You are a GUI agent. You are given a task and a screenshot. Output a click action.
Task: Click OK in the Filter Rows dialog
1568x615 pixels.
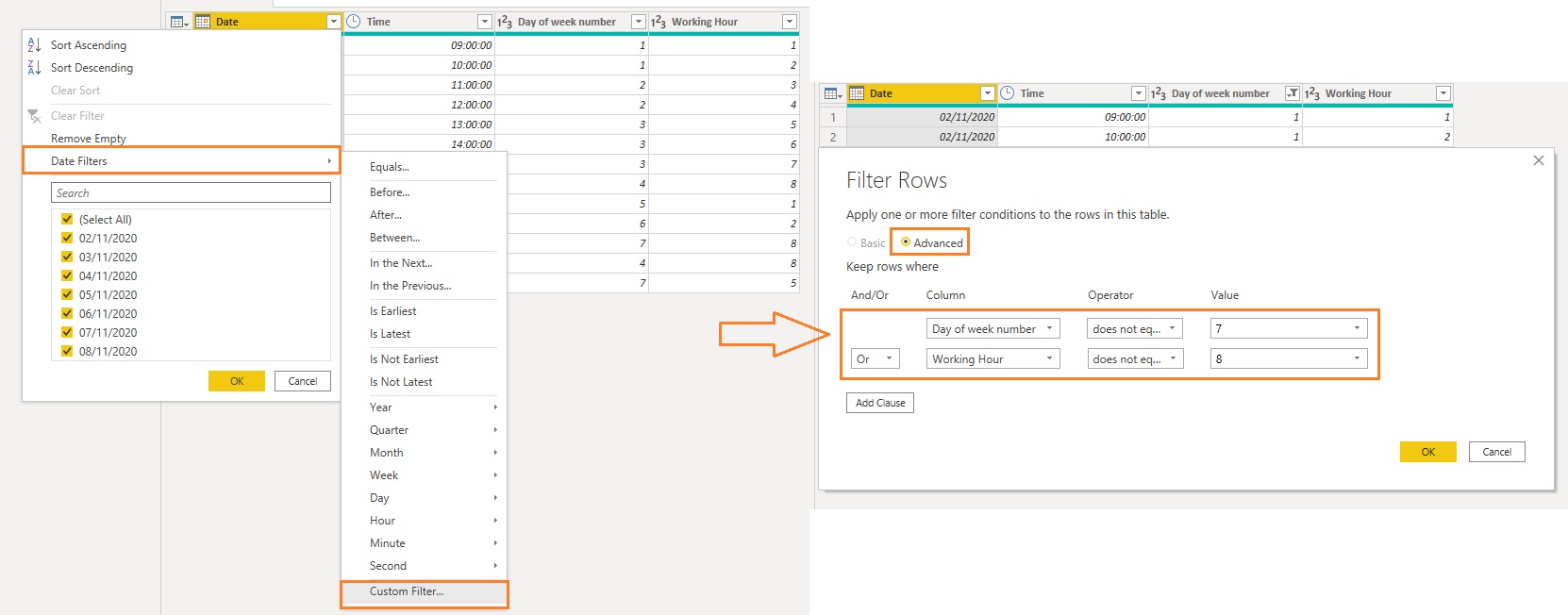click(1428, 452)
